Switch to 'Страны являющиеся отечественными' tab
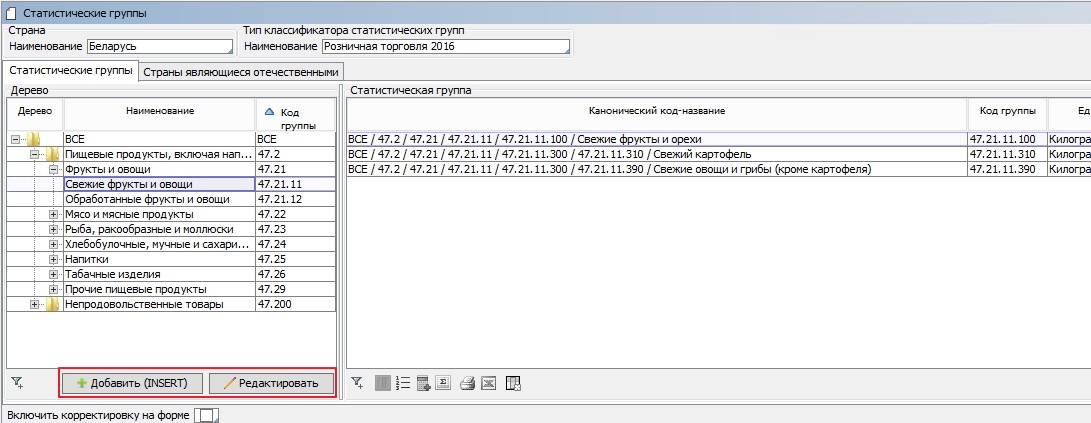The width and height of the screenshot is (1091, 423). click(241, 72)
